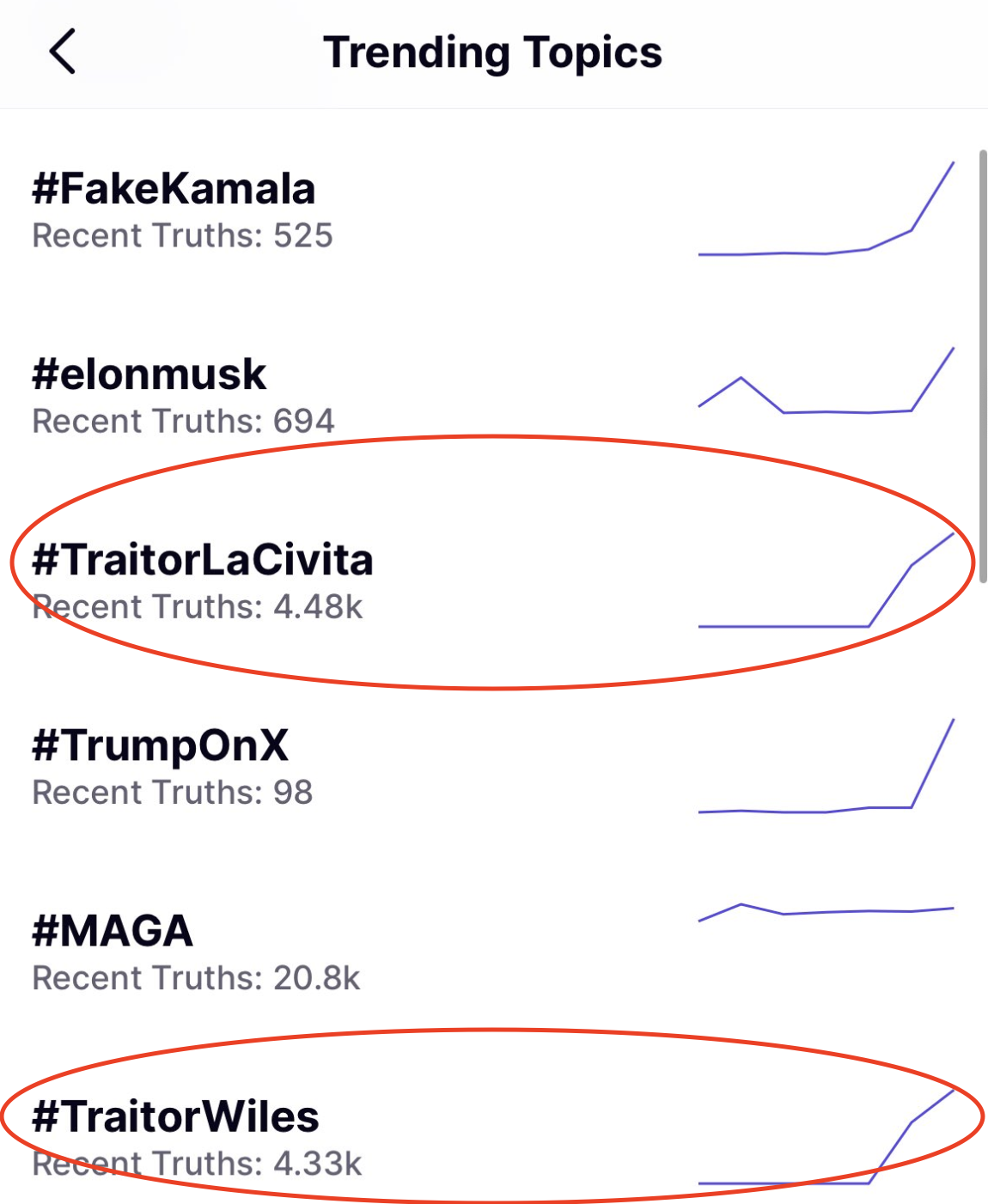Open the #TrumpOnX hashtag
Image resolution: width=988 pixels, height=1204 pixels.
160,745
